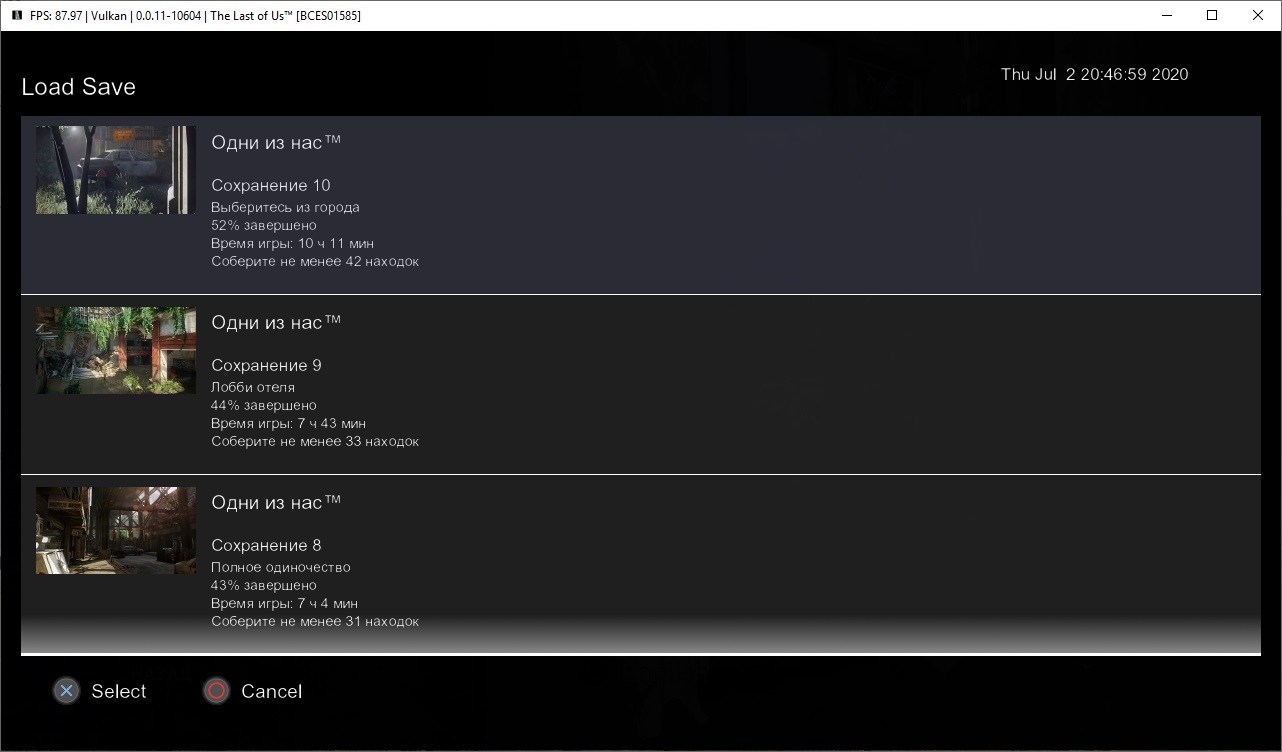
Task: Maximize the emulator window
Action: click(1212, 15)
